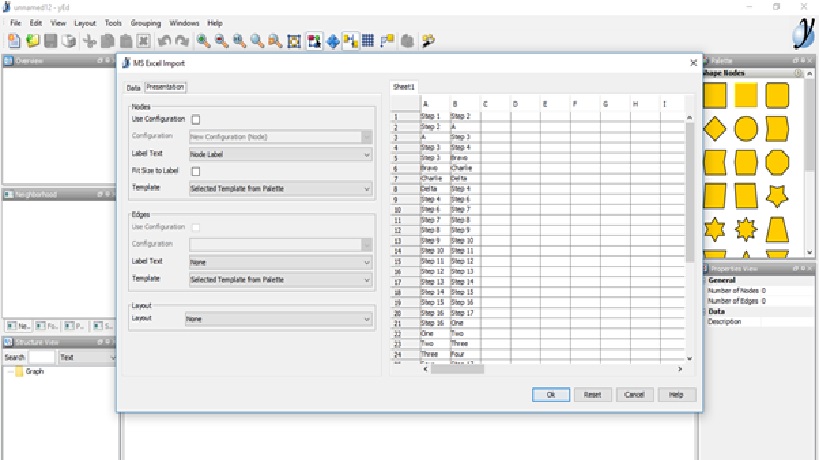
Task: Select the octagon shape in Palette
Action: click(777, 162)
